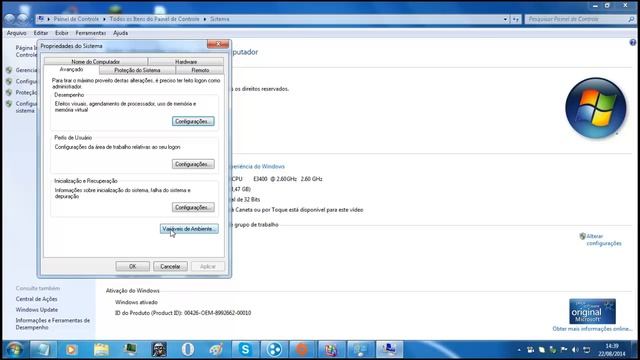The width and height of the screenshot is (640, 360).
Task: Click the volume speaker tray icon
Action: (x=575, y=350)
